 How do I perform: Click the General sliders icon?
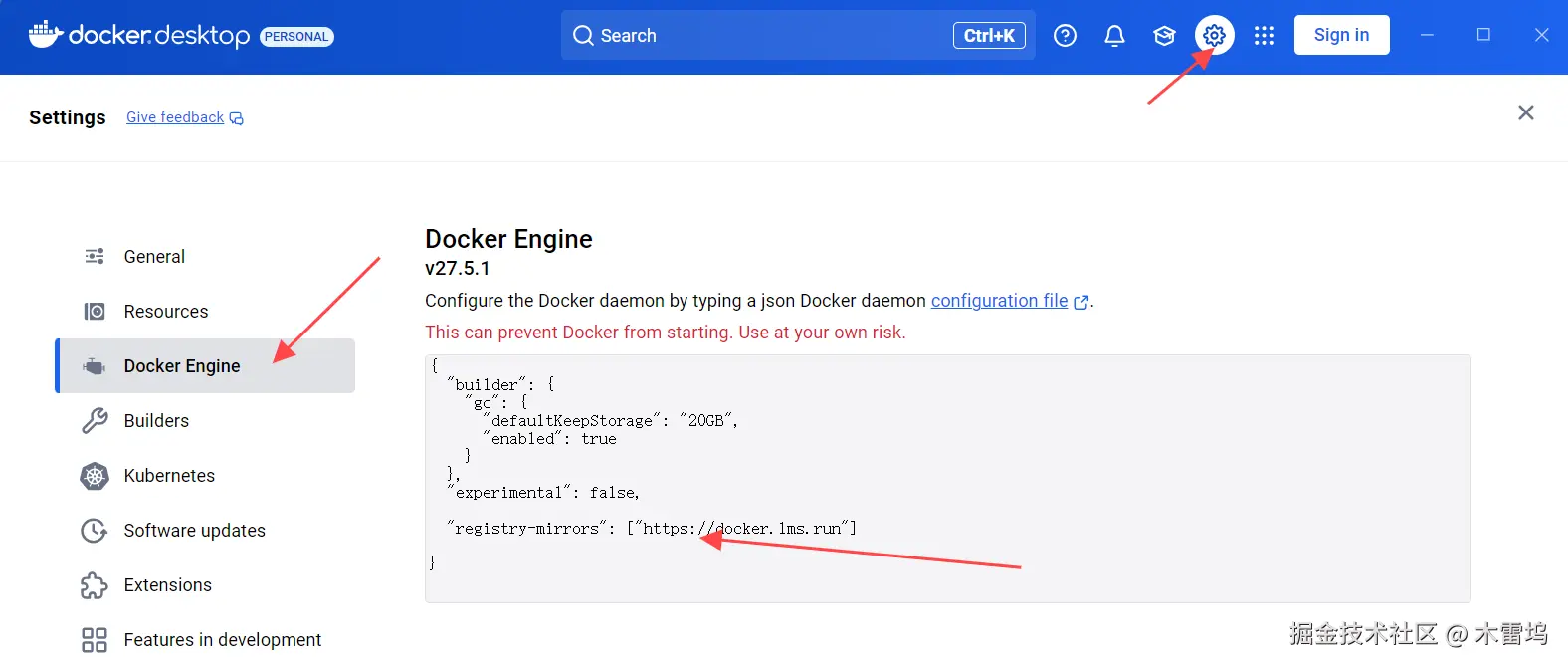pyautogui.click(x=95, y=256)
